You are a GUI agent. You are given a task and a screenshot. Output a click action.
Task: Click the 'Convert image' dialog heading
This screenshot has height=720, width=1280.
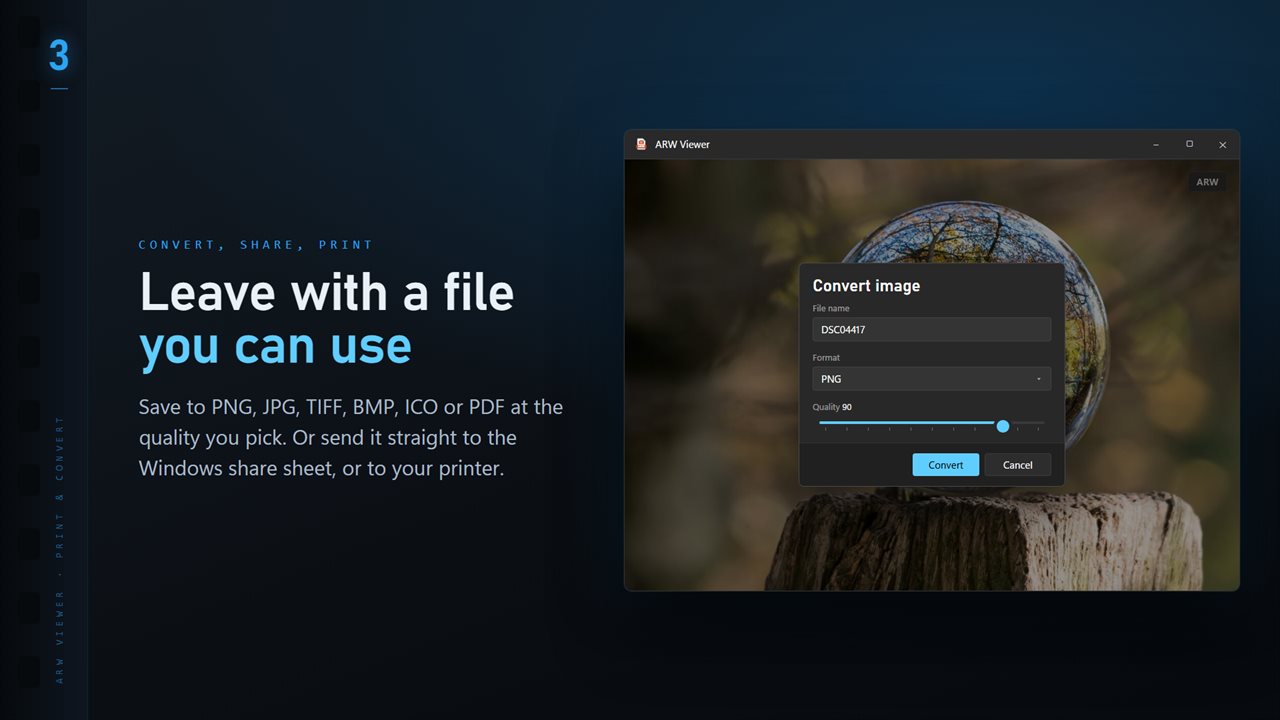tap(866, 286)
